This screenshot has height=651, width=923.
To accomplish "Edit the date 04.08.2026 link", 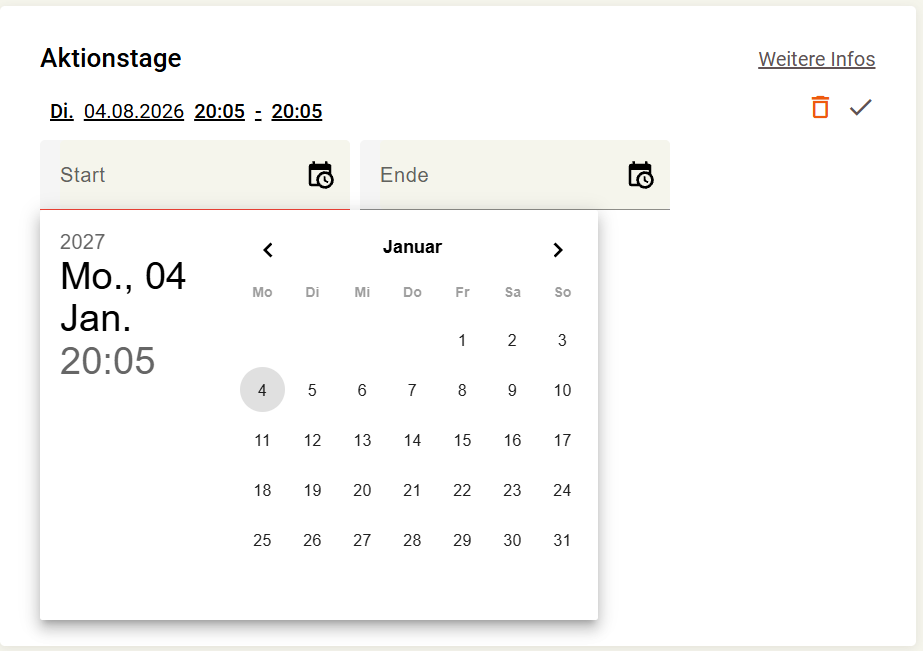I will point(134,111).
